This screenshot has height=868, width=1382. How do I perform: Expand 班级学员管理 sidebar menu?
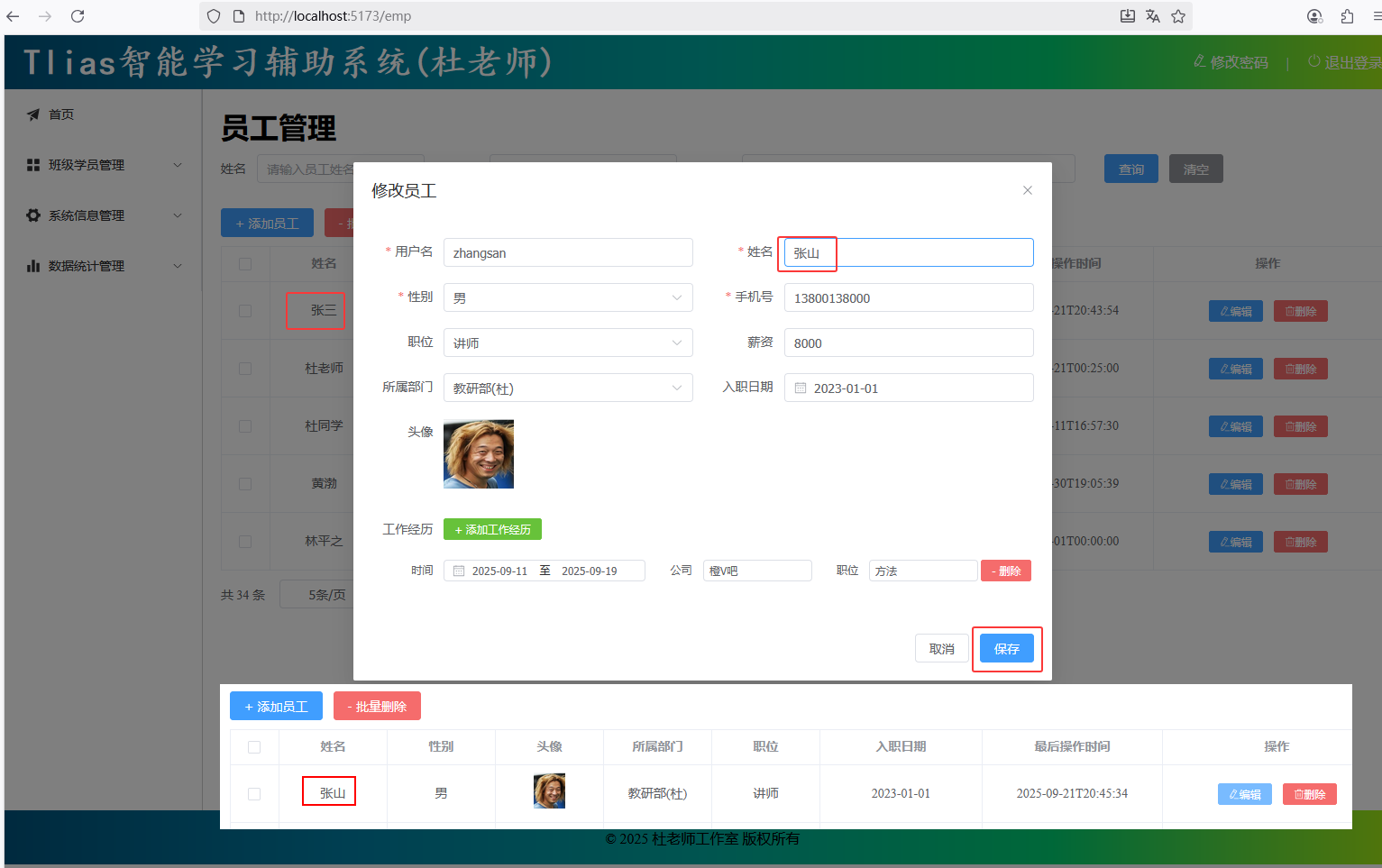pos(104,165)
